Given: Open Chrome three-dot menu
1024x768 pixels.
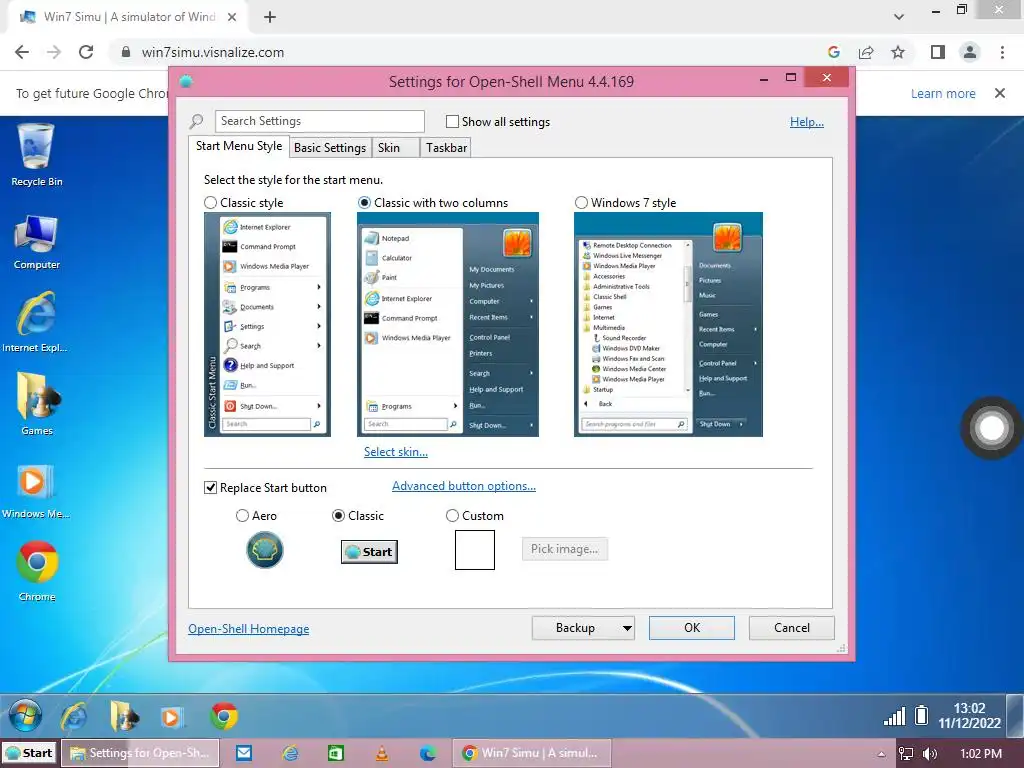Looking at the screenshot, I should pos(1002,52).
